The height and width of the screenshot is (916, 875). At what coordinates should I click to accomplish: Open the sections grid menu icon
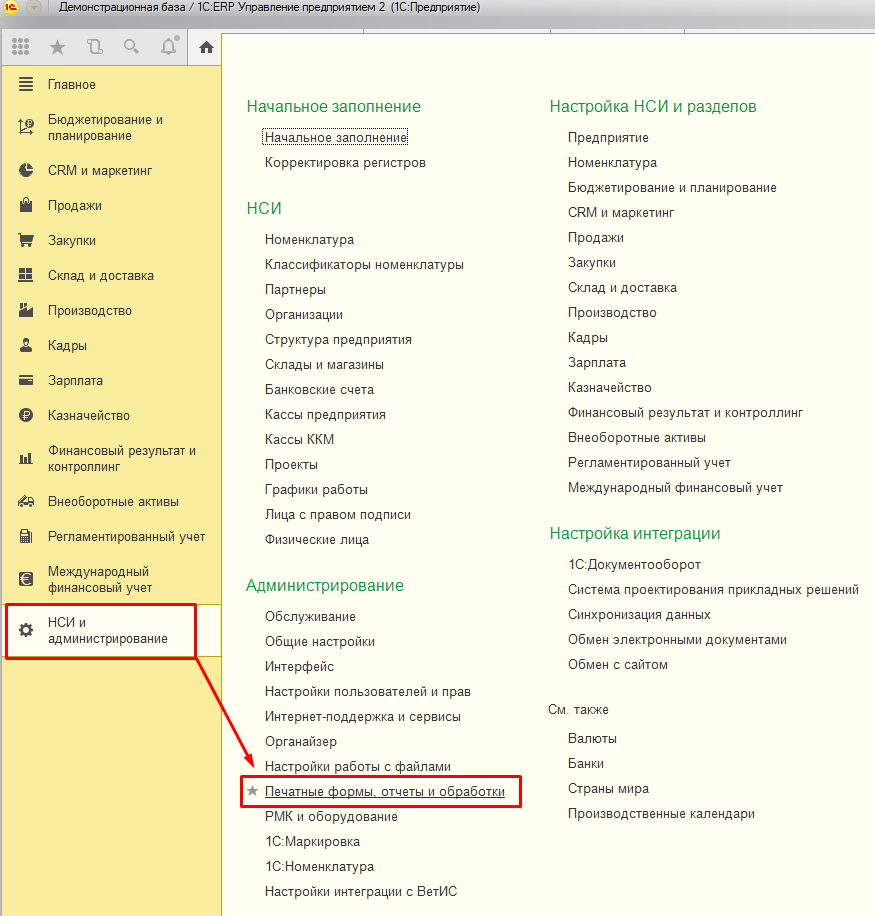(20, 47)
